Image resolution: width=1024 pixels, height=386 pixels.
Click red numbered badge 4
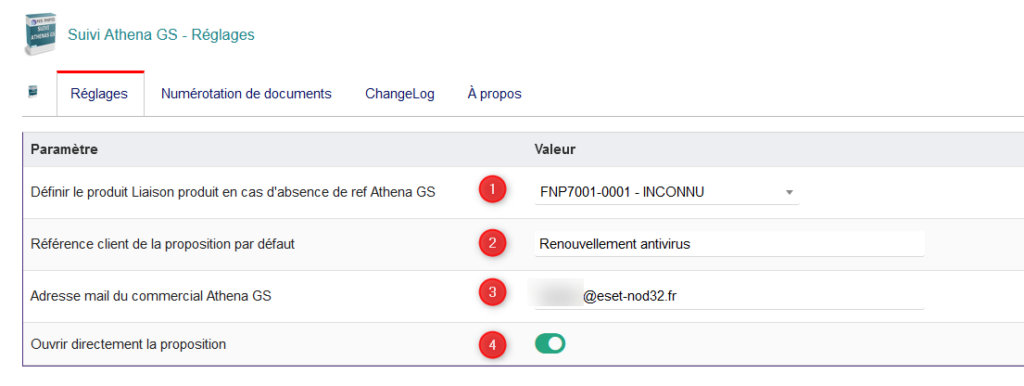click(493, 345)
